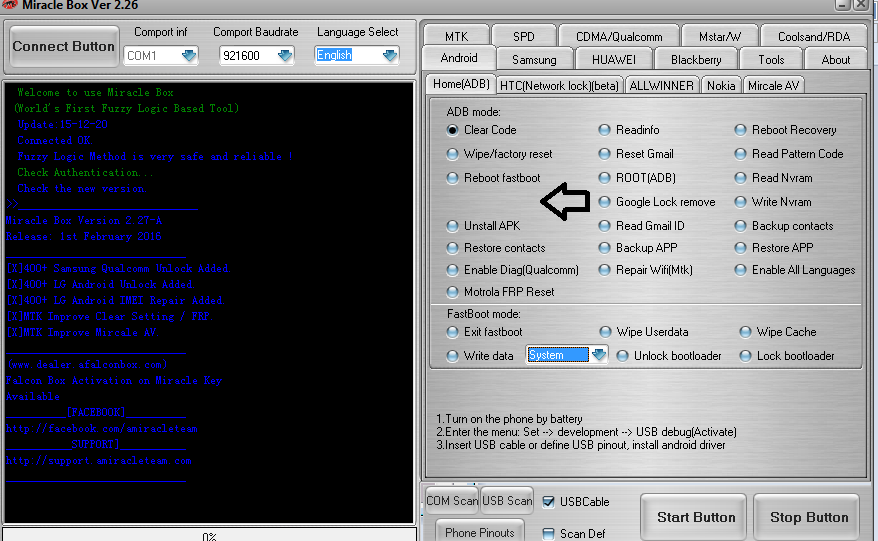
Task: Choose Wipe/factory reset radio button
Action: (453, 154)
